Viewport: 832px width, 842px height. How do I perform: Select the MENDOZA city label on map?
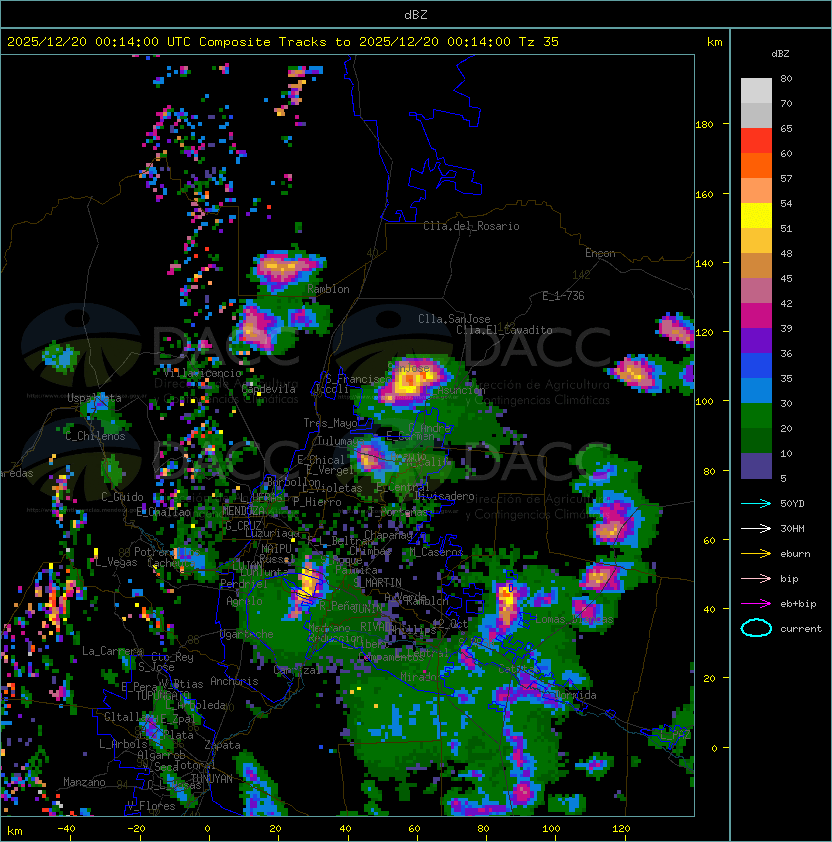coord(244,511)
